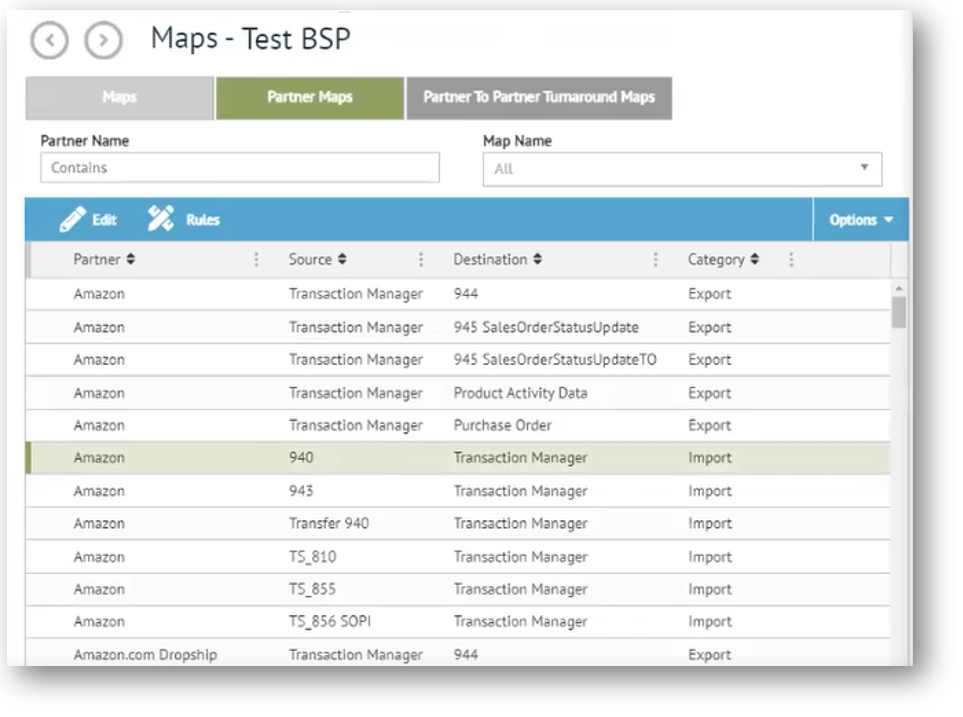Screen dimensions: 963x717
Task: Select the Amazon.com Dropship 944 row
Action: 458,655
